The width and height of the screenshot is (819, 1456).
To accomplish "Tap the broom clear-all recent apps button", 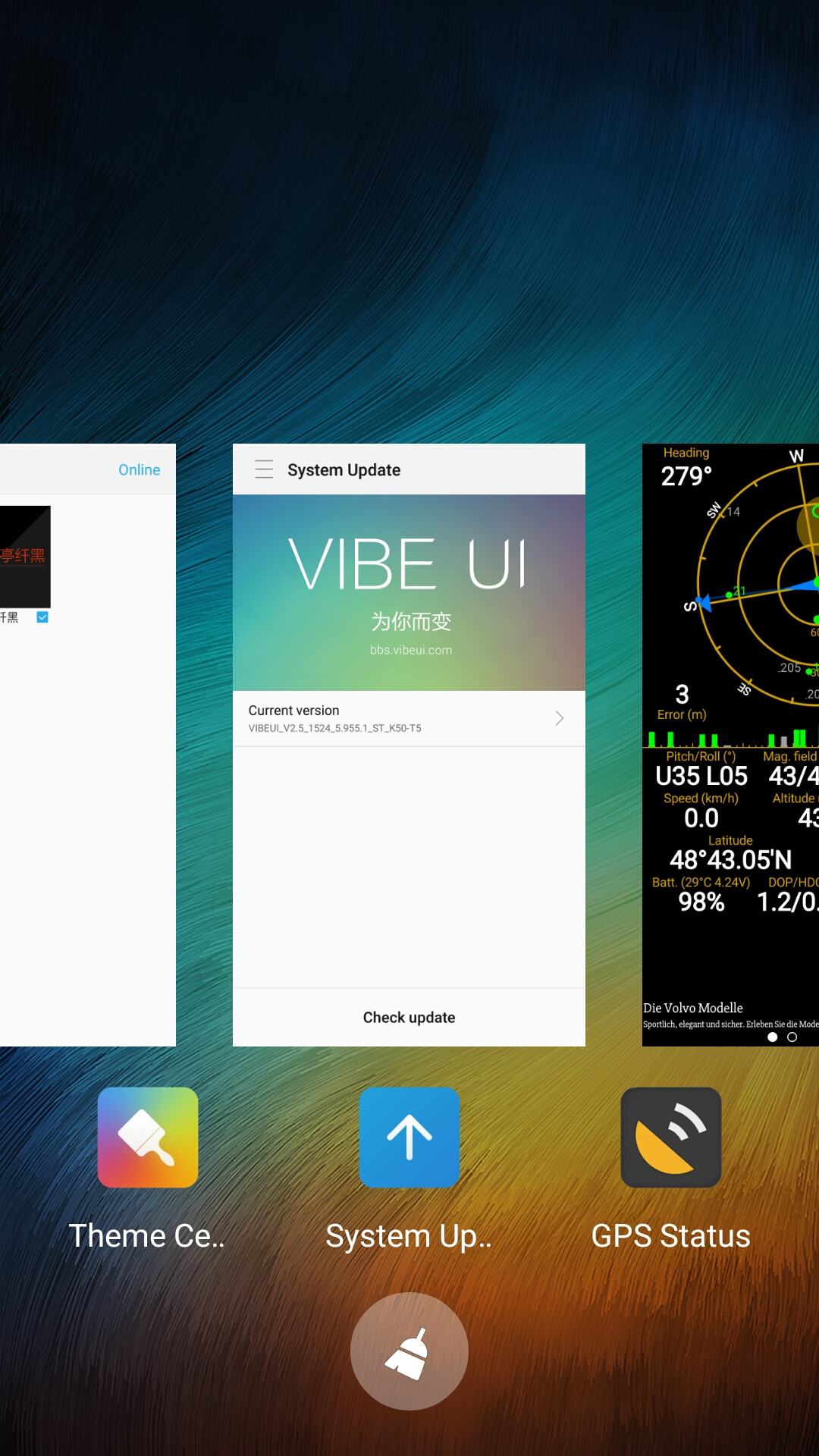I will coord(409,1351).
